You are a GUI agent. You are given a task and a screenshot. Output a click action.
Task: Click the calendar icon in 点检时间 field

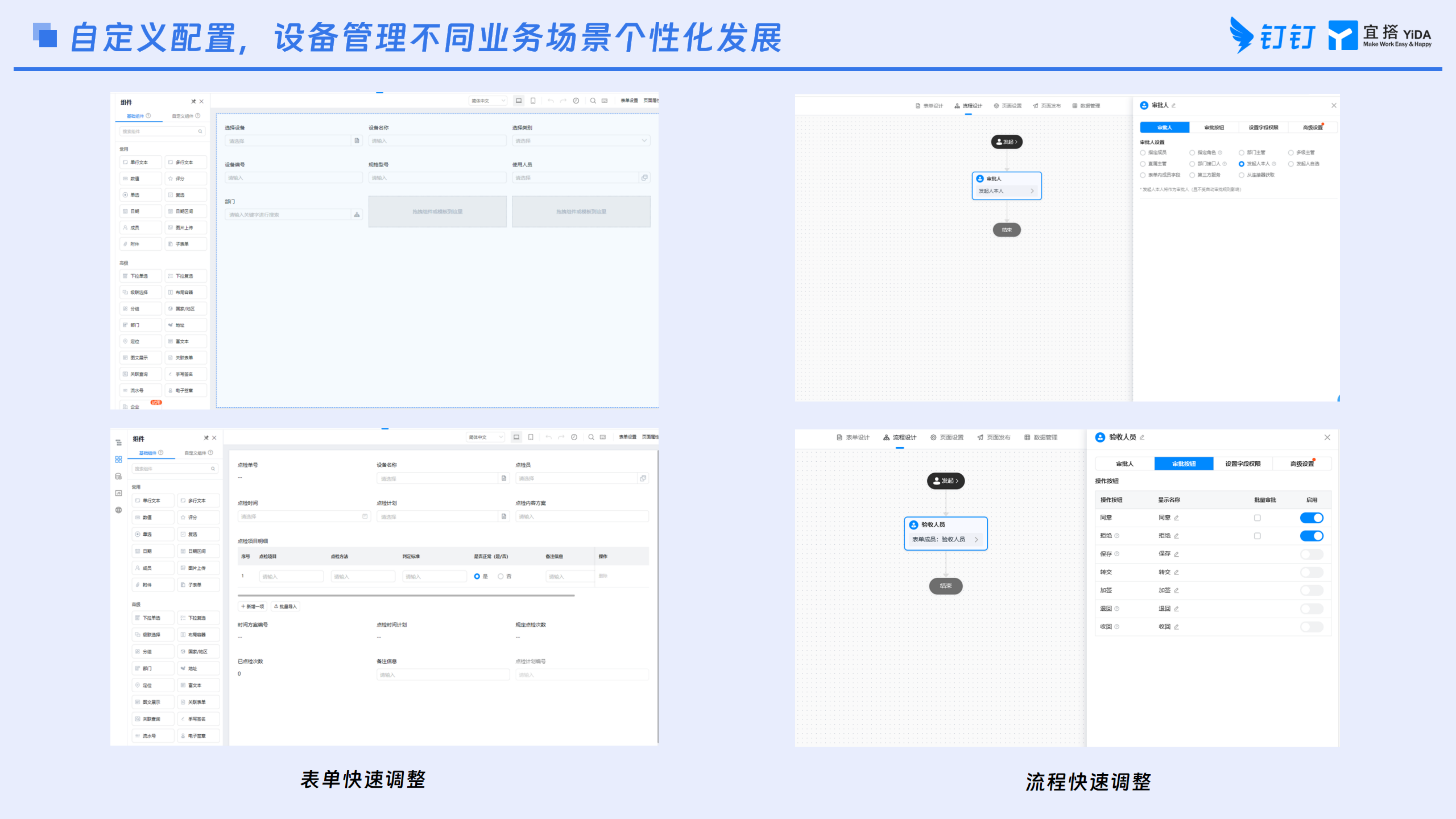tap(365, 516)
